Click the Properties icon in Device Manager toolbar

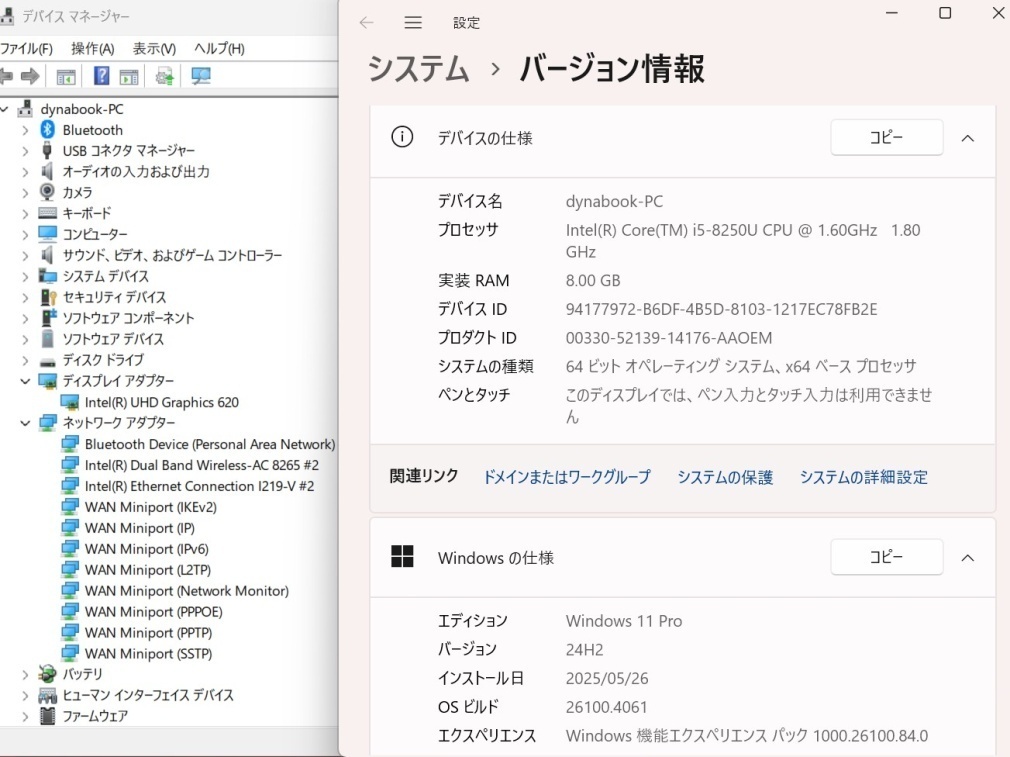click(x=131, y=75)
